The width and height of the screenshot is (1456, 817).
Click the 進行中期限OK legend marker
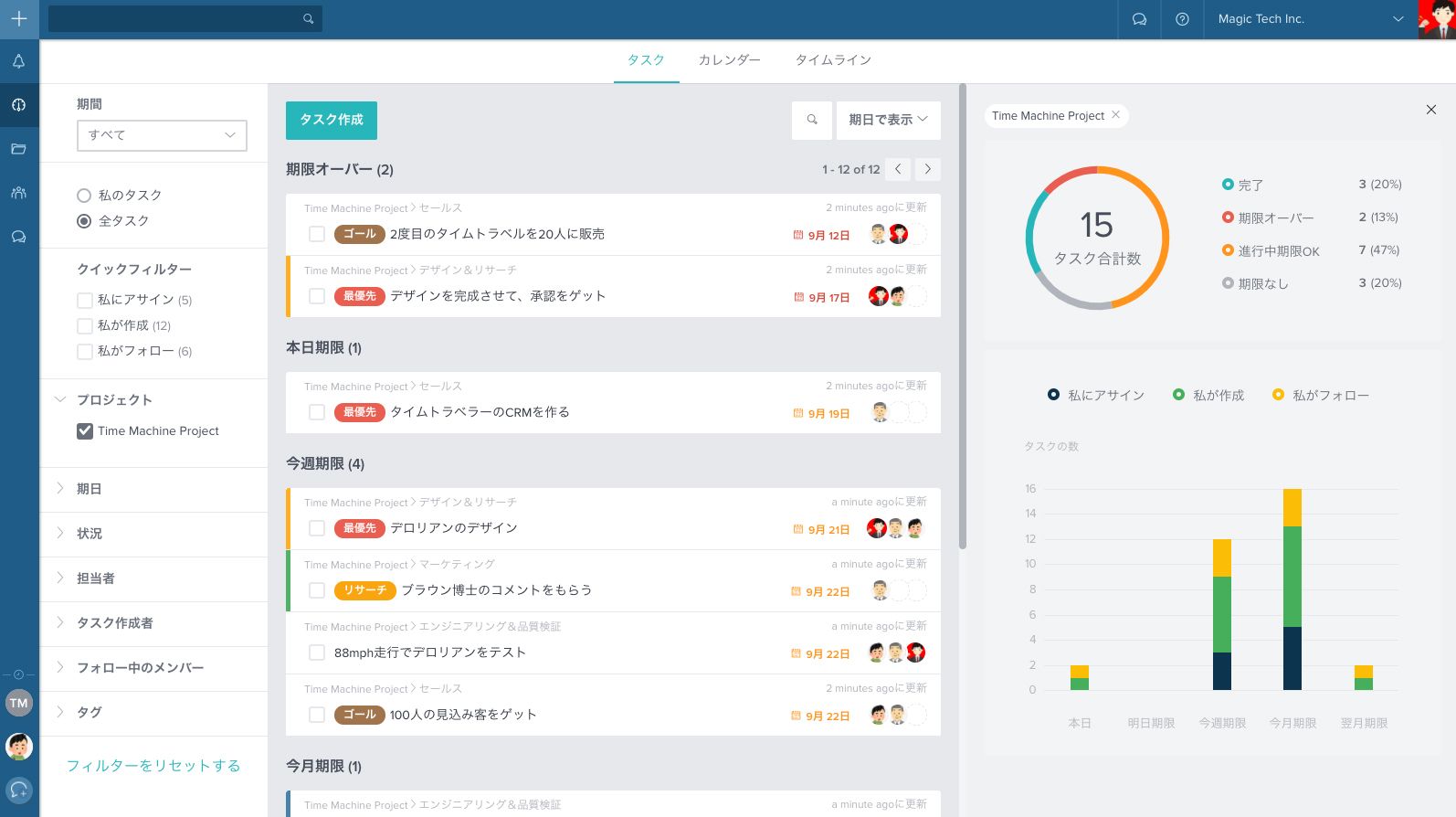1228,250
